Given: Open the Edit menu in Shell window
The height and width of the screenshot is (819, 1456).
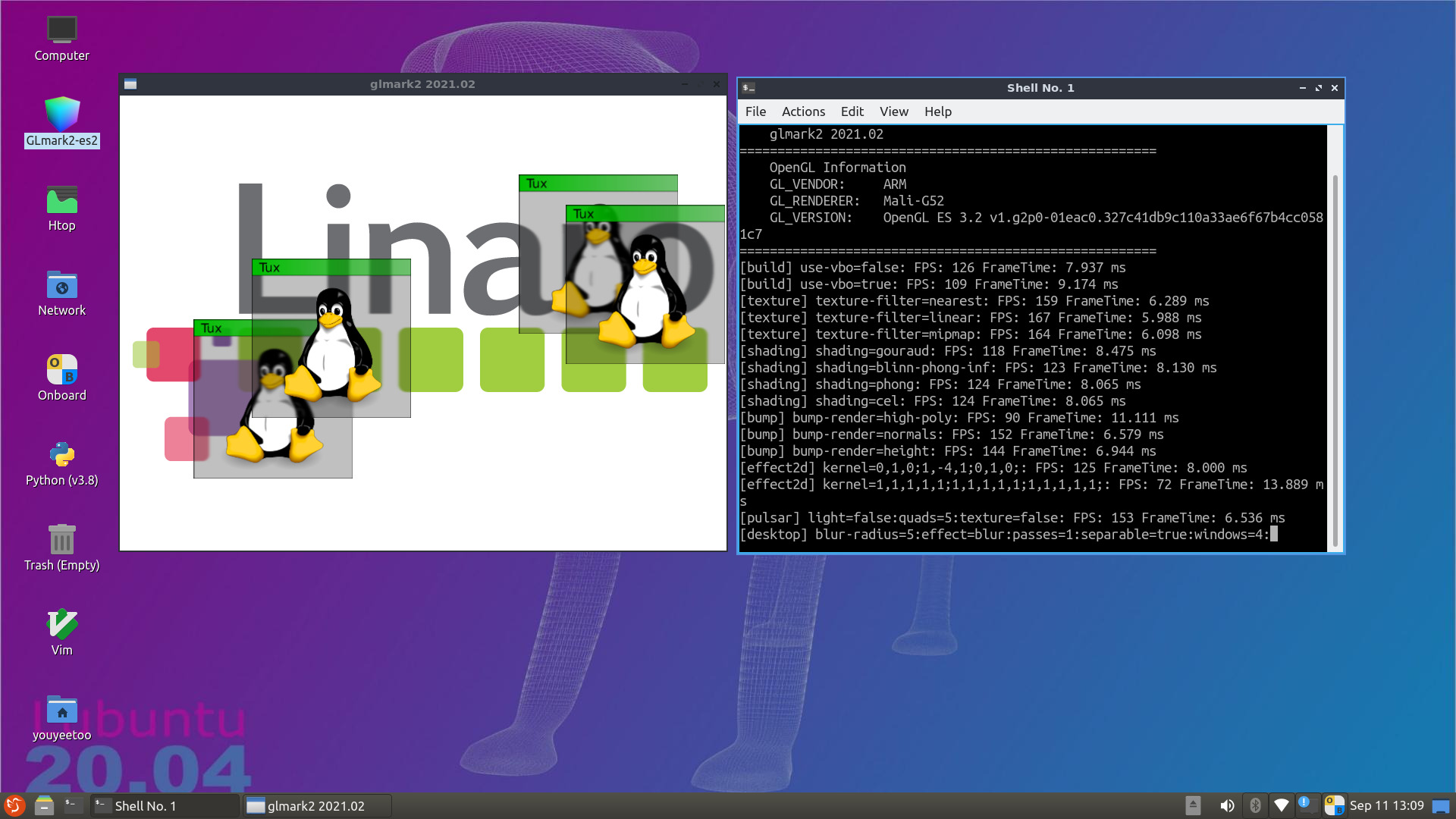Looking at the screenshot, I should (x=852, y=111).
